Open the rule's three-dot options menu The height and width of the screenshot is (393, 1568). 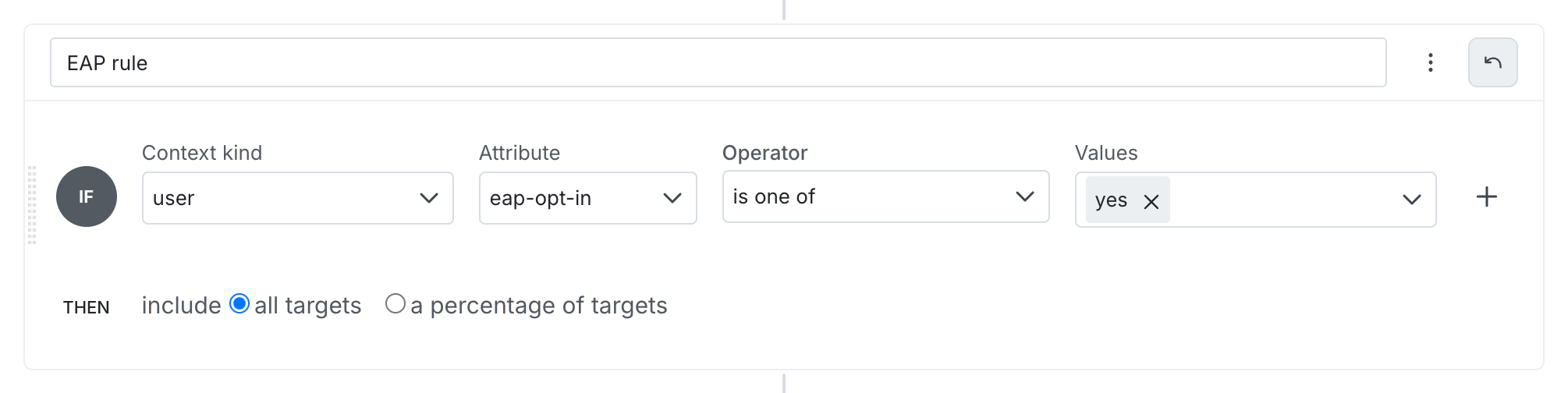(x=1430, y=62)
